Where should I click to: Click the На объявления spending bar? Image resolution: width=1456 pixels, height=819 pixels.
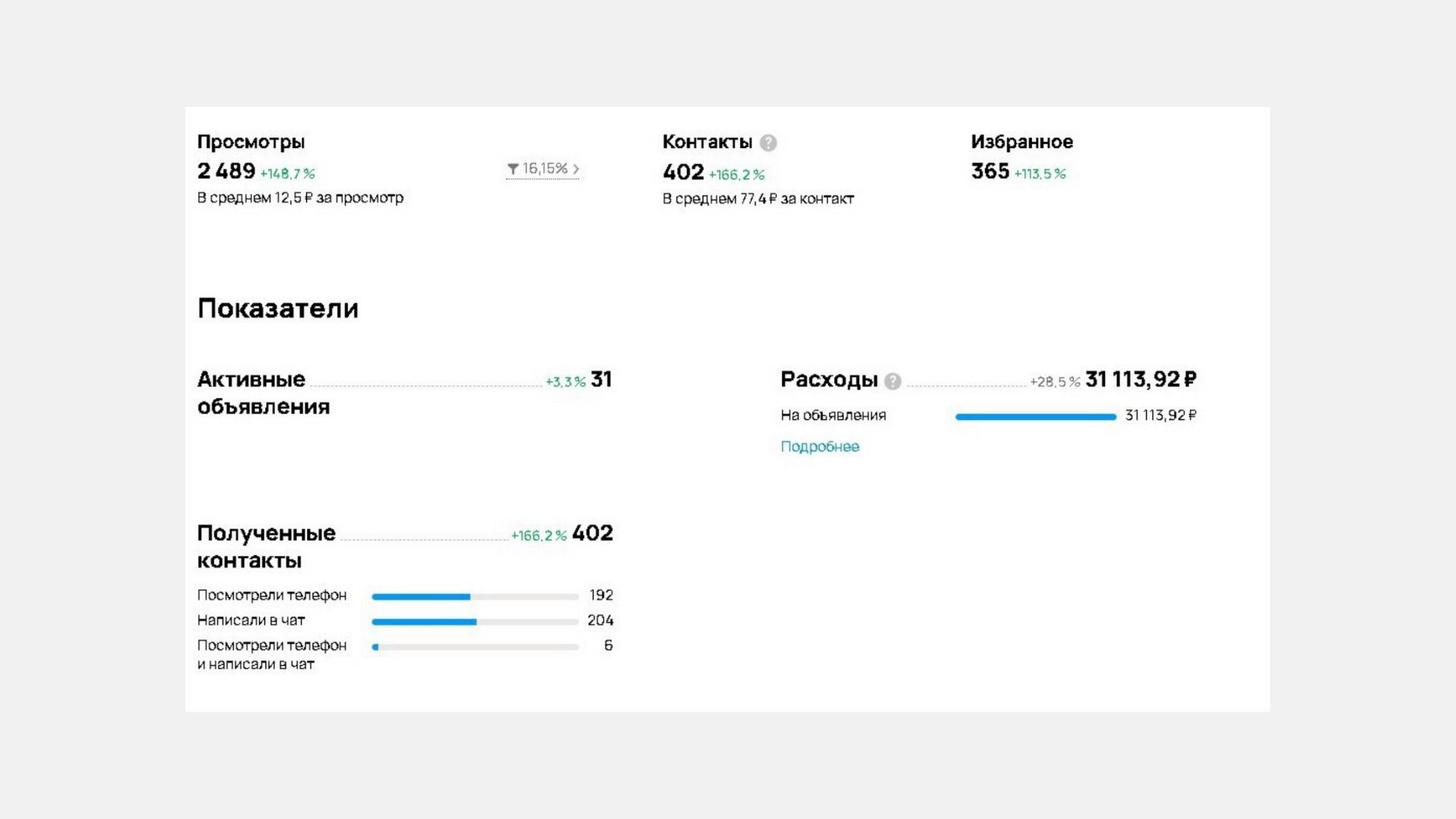[x=1036, y=416]
